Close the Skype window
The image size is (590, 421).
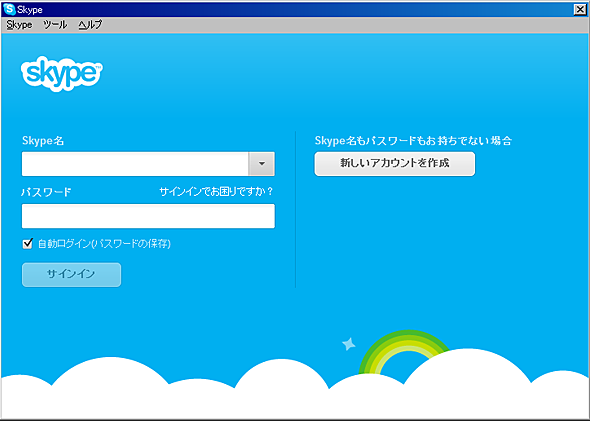pyautogui.click(x=580, y=9)
